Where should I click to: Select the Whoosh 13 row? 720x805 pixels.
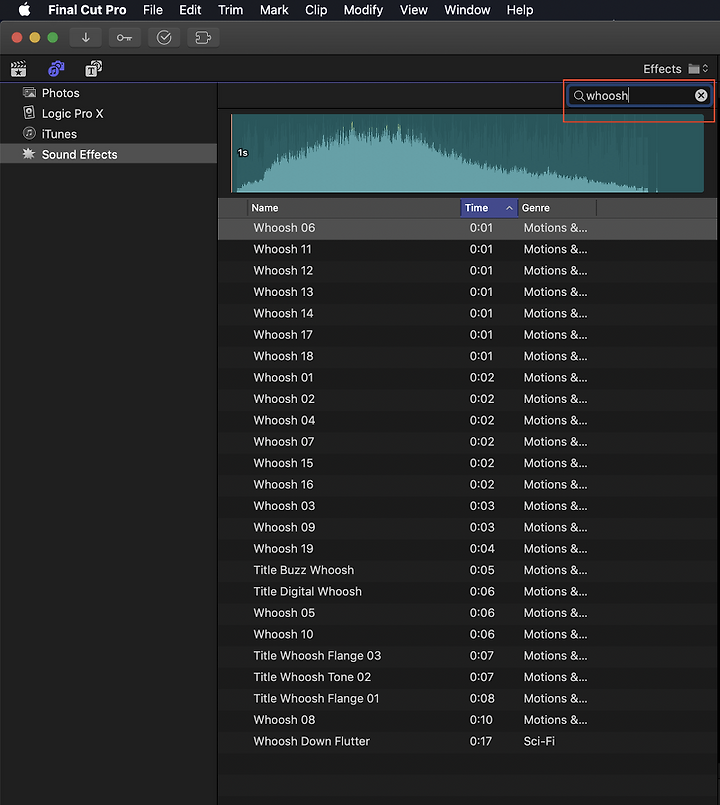(x=467, y=292)
